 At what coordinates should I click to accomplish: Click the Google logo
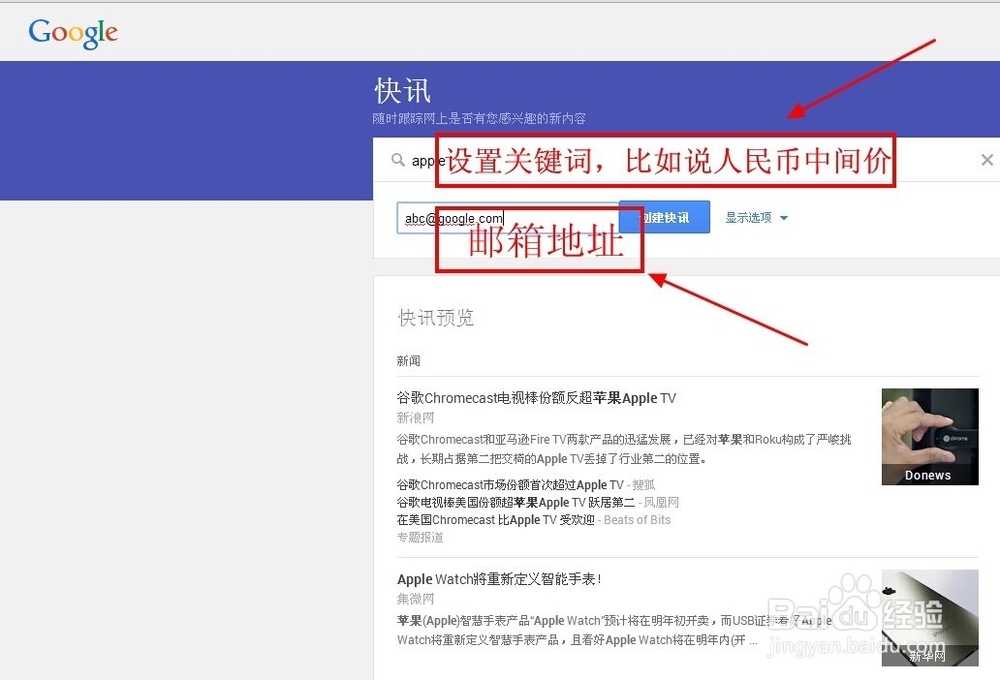[73, 33]
